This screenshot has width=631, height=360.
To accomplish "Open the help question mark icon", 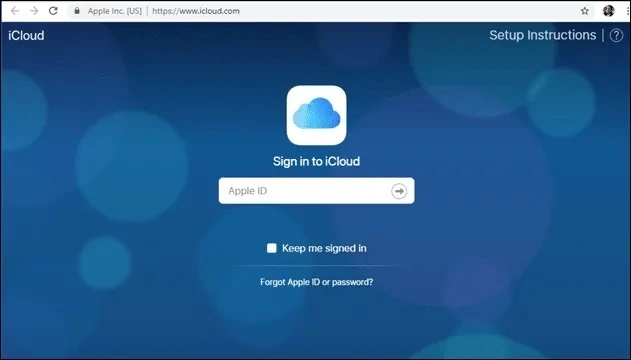I will (616, 35).
